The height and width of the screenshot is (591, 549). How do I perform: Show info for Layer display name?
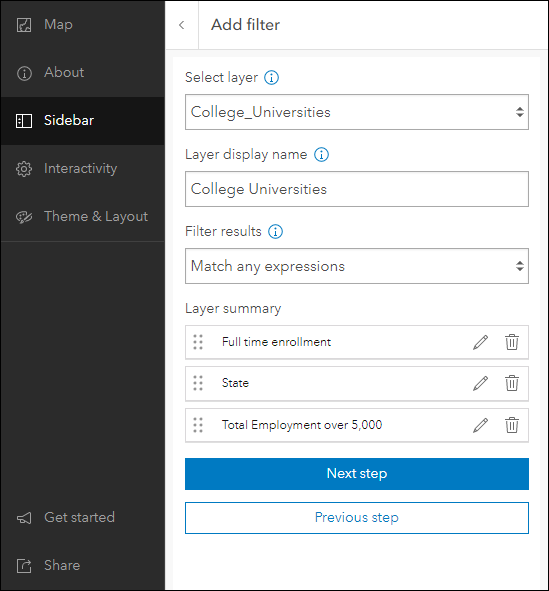tap(321, 155)
